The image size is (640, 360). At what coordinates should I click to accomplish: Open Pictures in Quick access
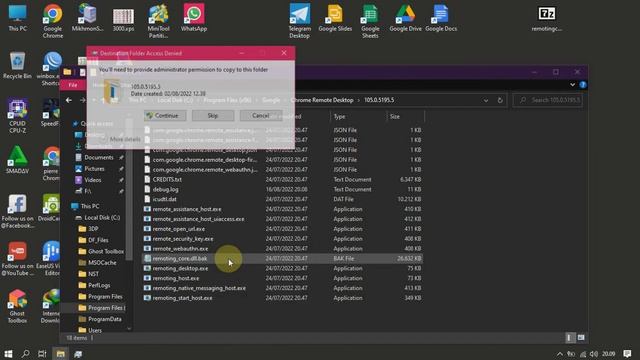point(95,169)
